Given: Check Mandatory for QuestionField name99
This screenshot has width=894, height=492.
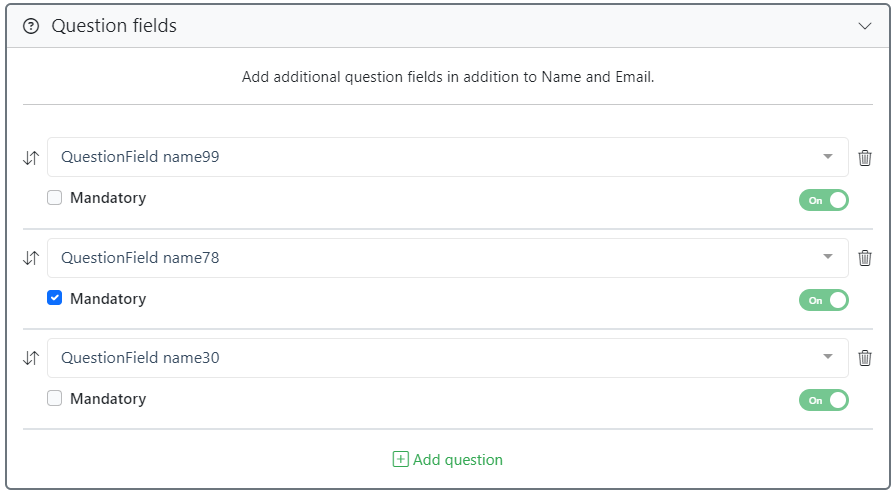Looking at the screenshot, I should pos(55,198).
